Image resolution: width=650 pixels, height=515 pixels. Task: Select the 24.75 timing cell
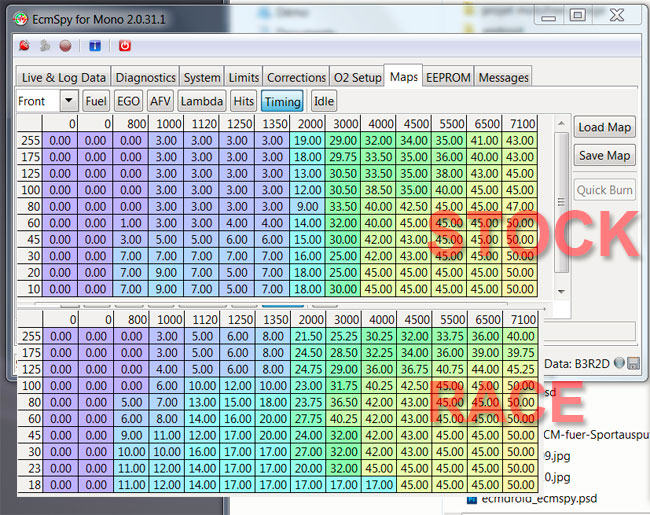point(308,369)
